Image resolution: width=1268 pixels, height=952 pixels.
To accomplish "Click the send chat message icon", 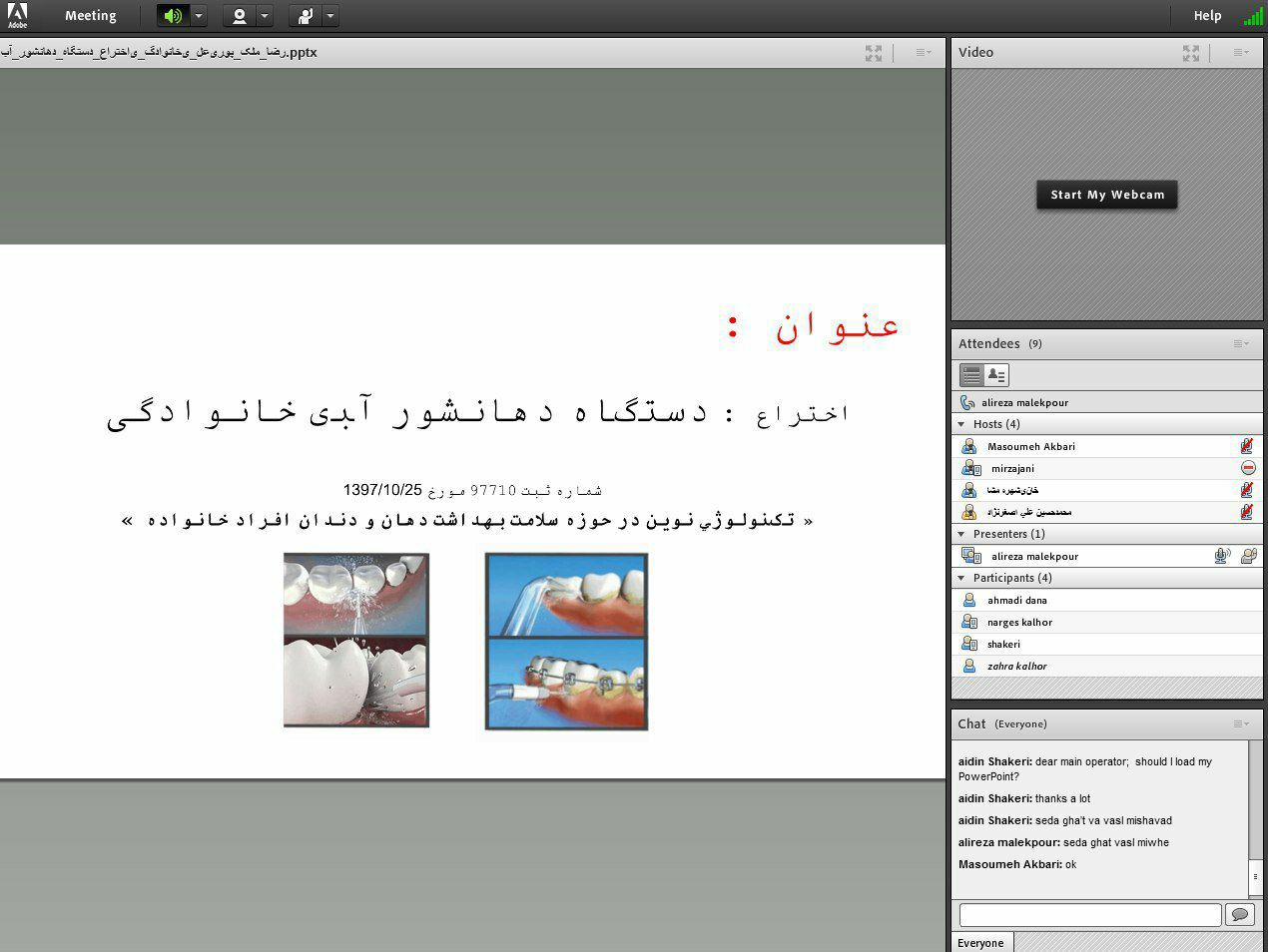I will (x=1240, y=914).
